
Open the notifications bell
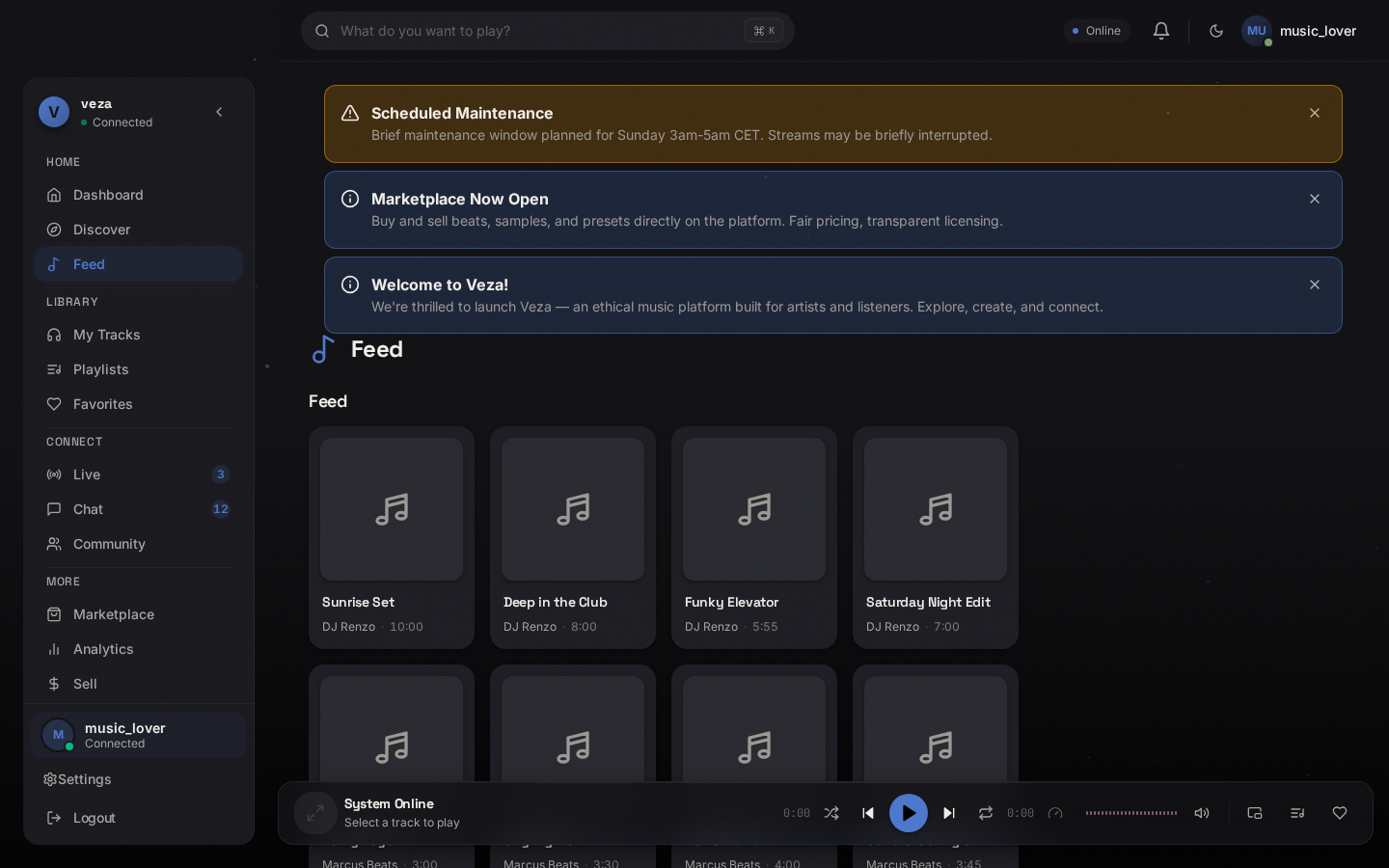coord(1161,31)
